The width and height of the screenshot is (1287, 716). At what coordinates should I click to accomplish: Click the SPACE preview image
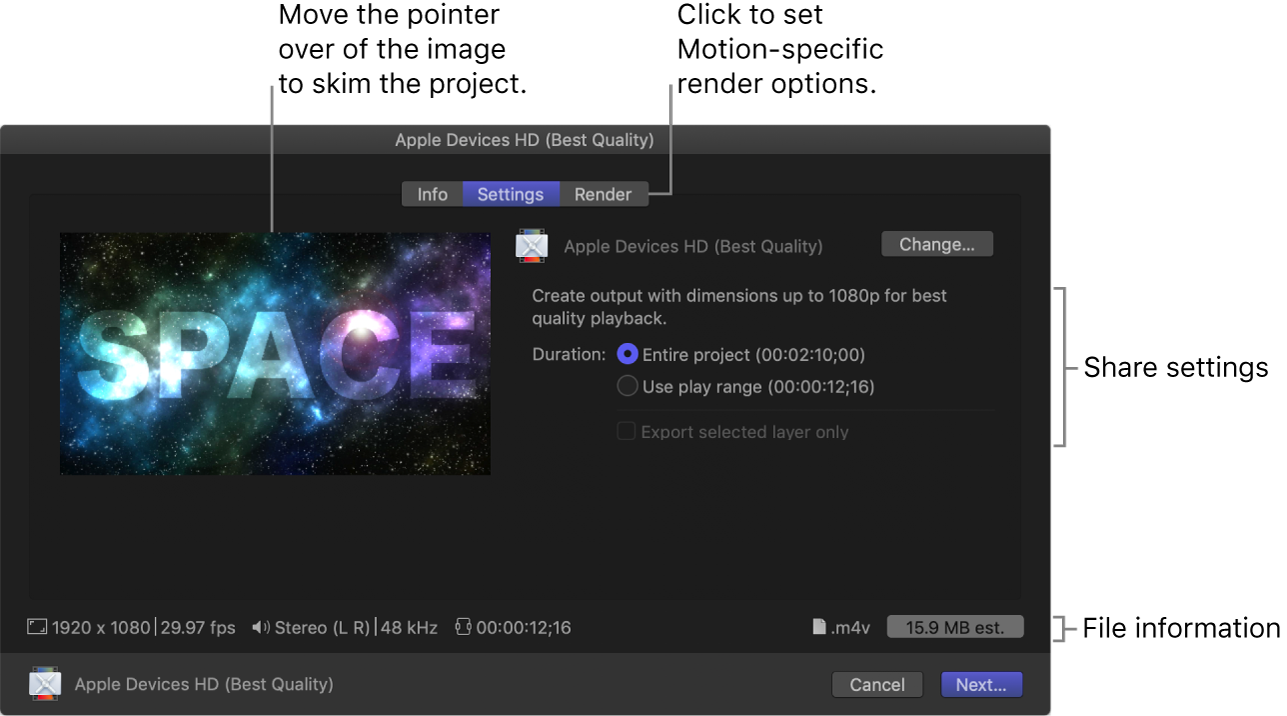(275, 353)
